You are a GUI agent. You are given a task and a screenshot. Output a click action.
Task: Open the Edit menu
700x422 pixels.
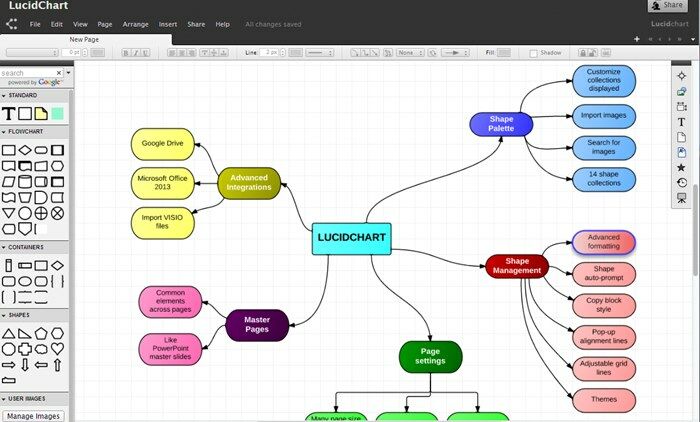pyautogui.click(x=57, y=25)
